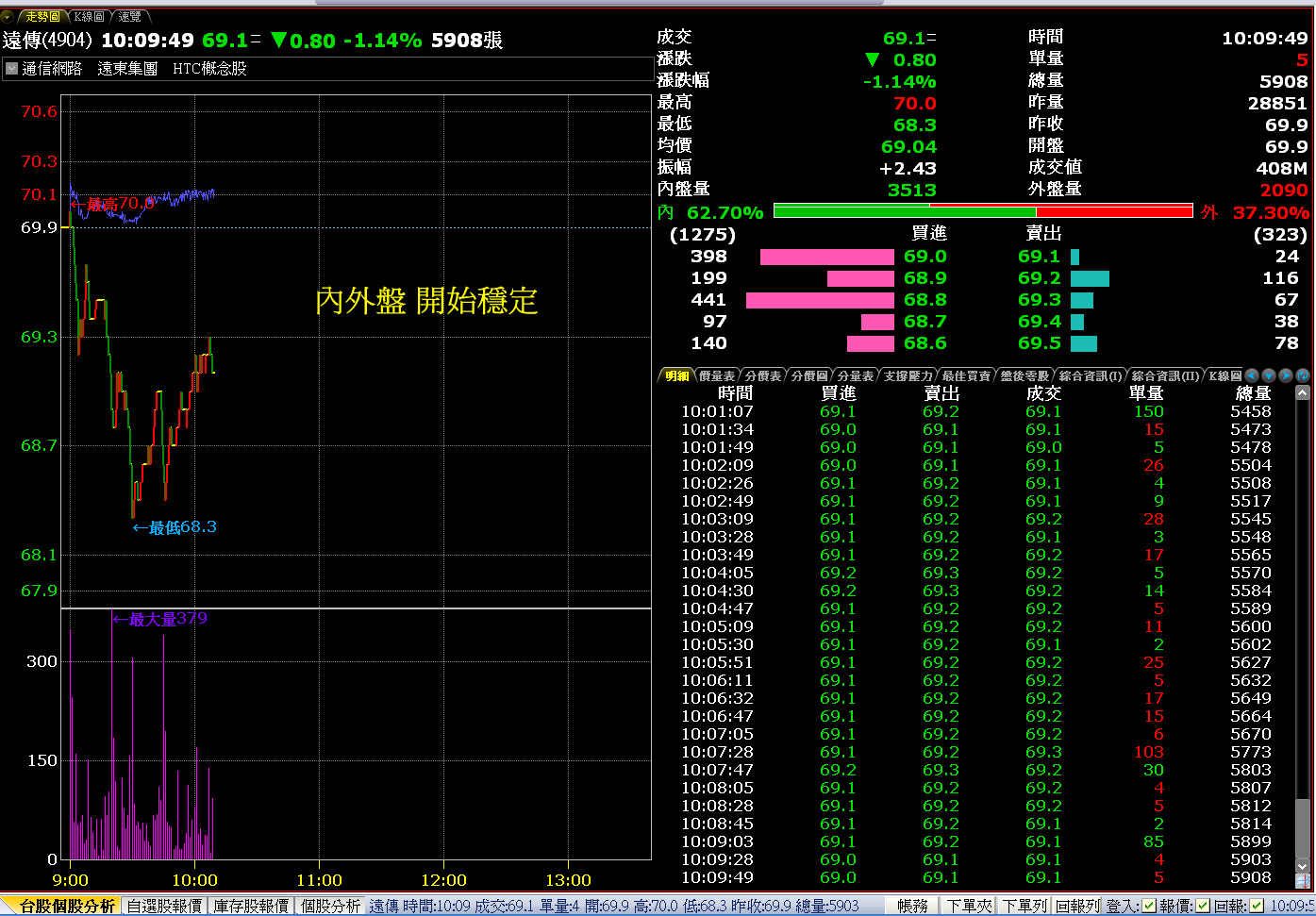Open the 分價圖 tab
This screenshot has height=916, width=1316.
(809, 375)
